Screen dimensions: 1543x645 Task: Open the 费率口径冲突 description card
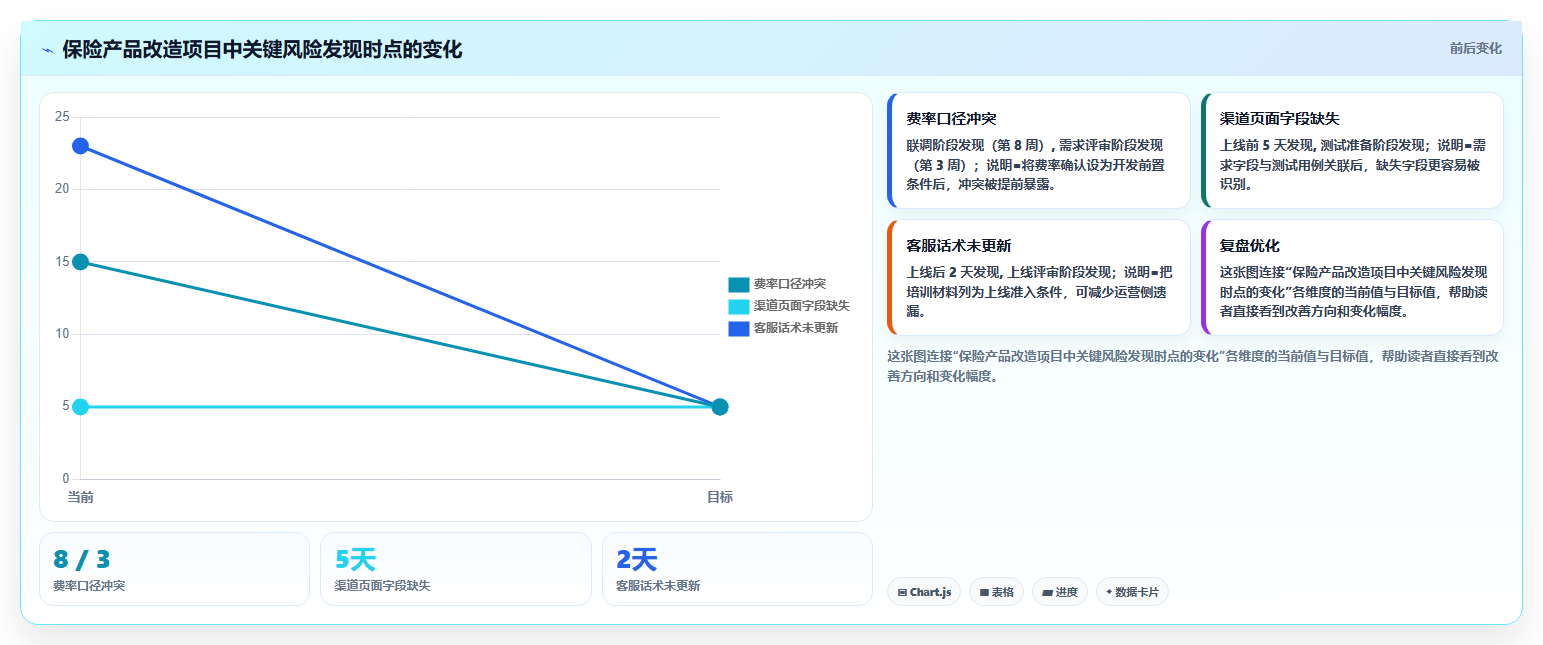point(1038,151)
